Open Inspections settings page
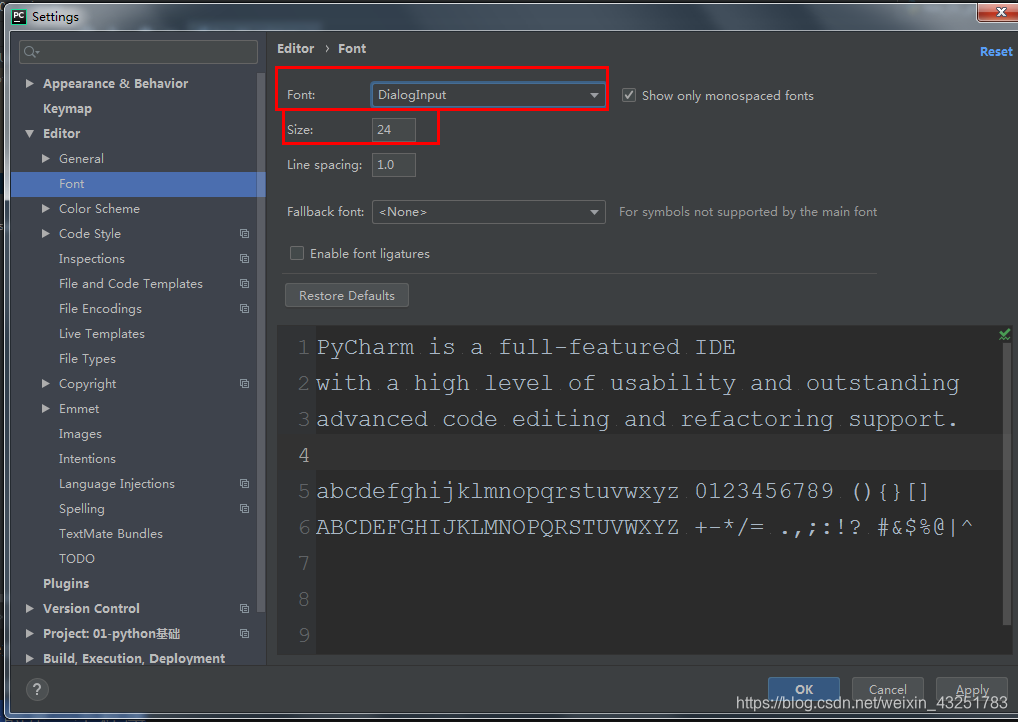Screen dimensions: 1018x722 [x=92, y=258]
